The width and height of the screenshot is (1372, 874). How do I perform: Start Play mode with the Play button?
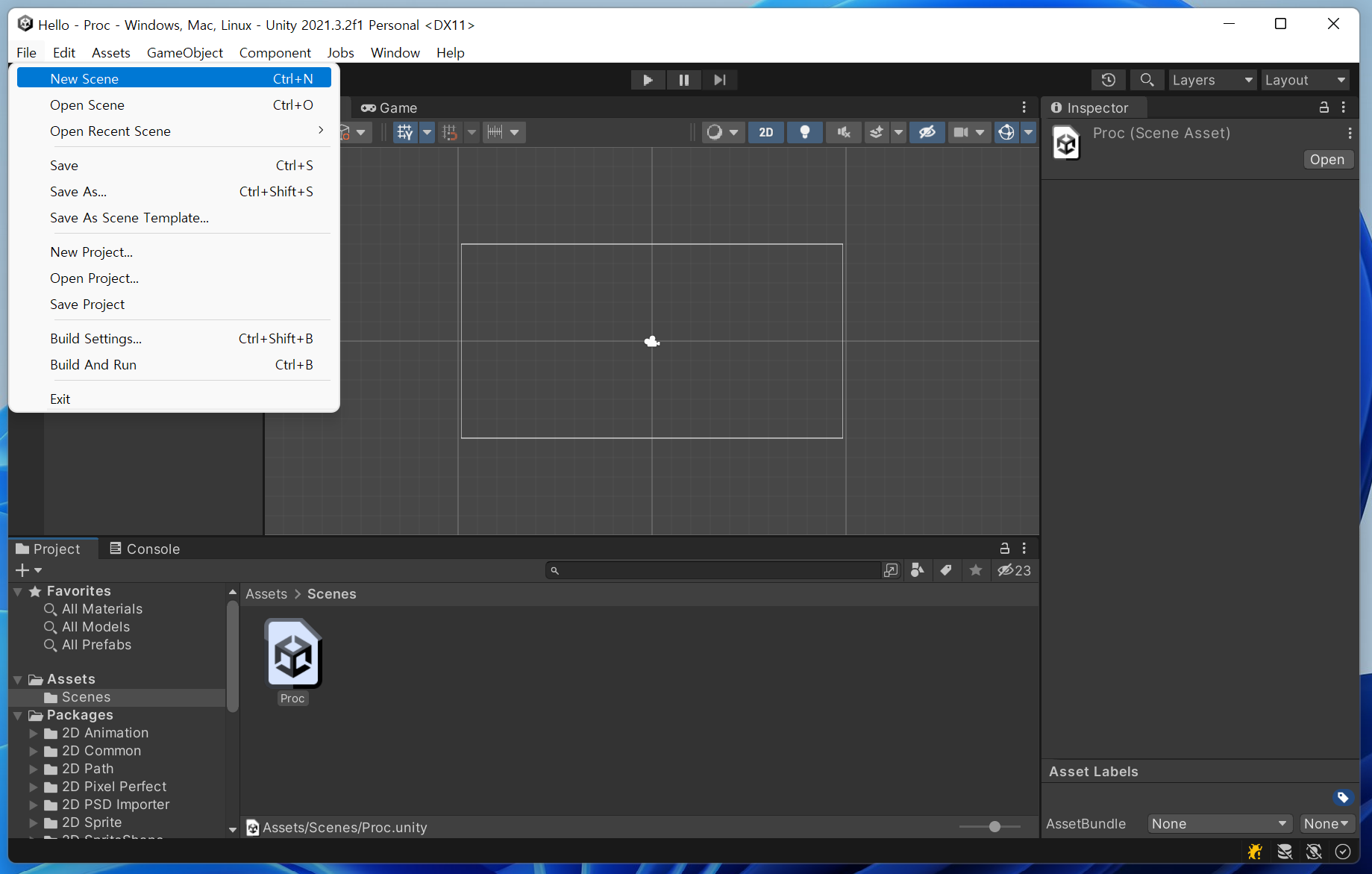click(648, 80)
